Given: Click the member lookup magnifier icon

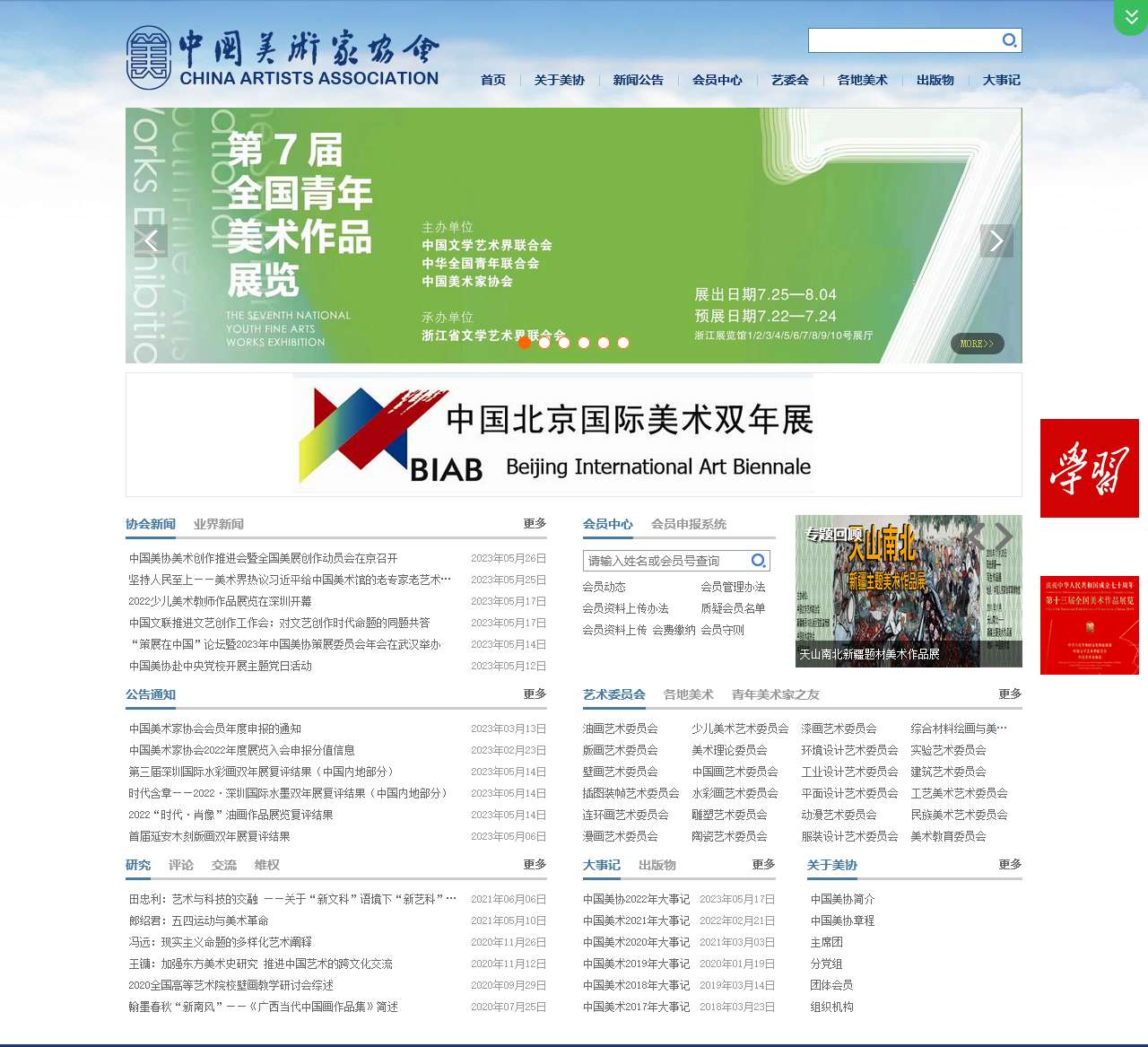Looking at the screenshot, I should pos(758,560).
